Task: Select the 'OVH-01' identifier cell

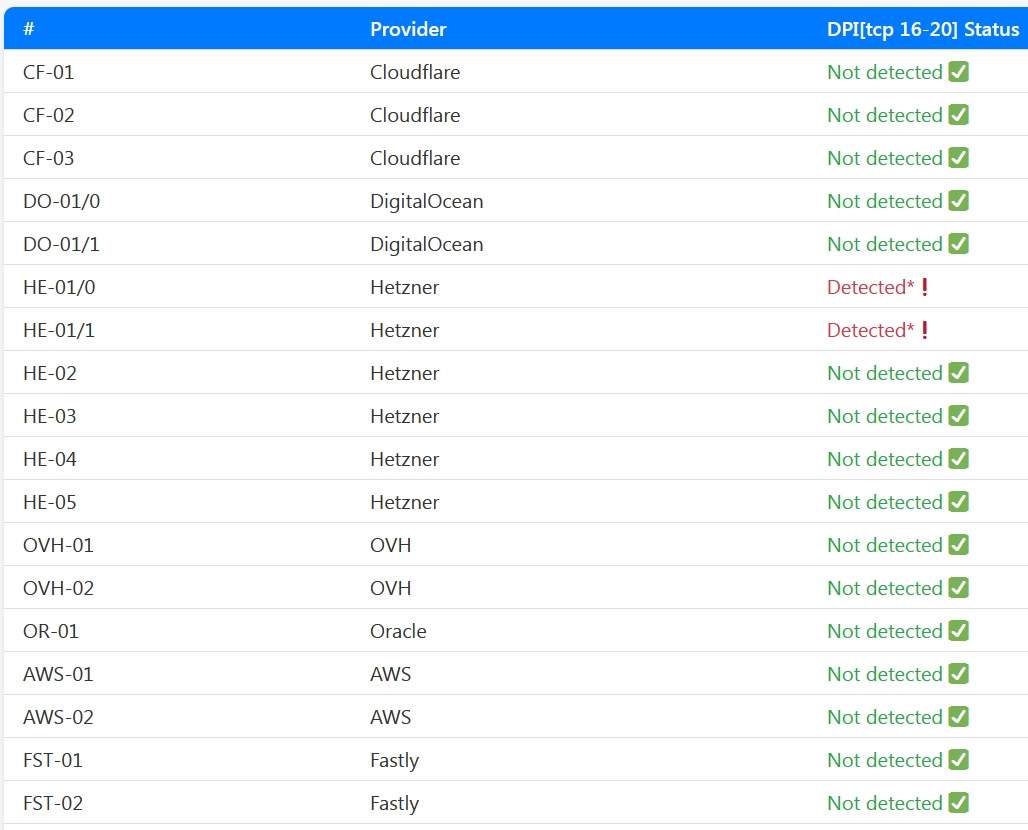Action: (x=58, y=545)
